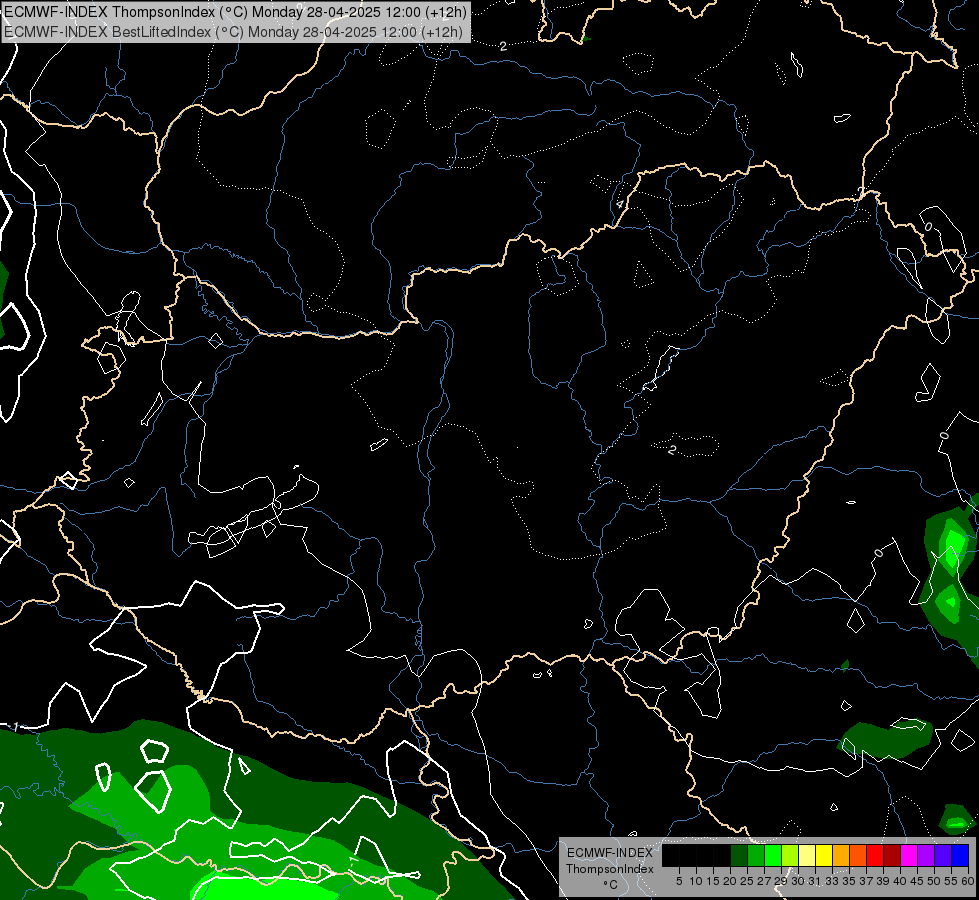Click legend tick value 31
This screenshot has width=979, height=900.
815,881
